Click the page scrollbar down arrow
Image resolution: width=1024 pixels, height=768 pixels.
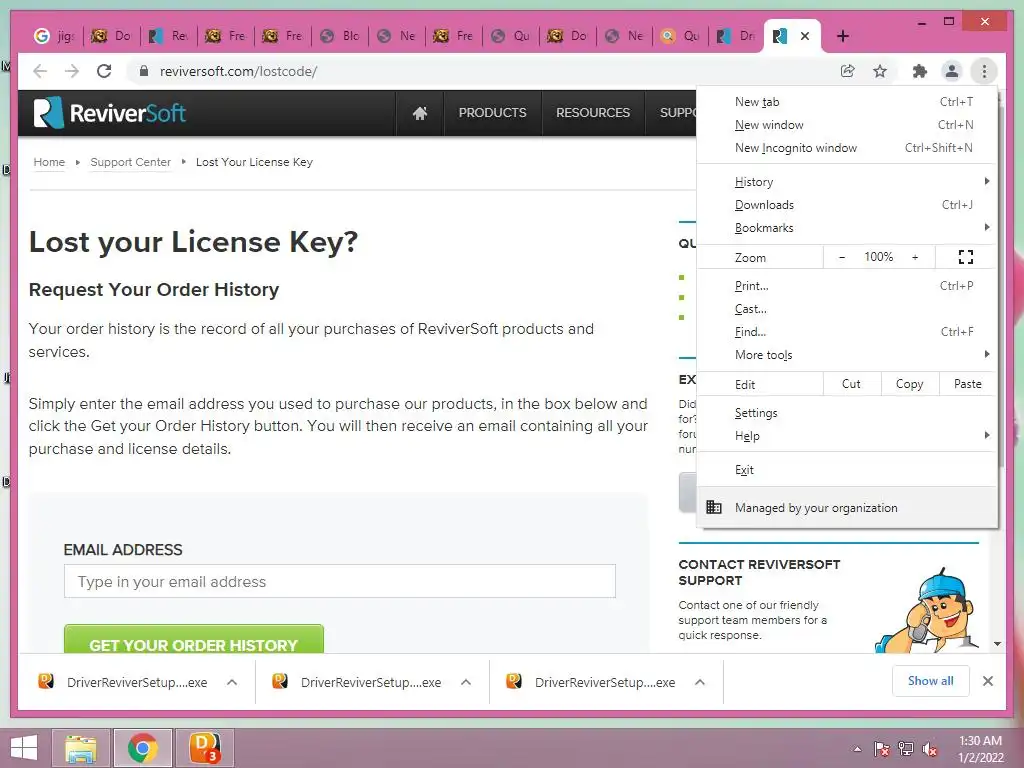pyautogui.click(x=997, y=644)
